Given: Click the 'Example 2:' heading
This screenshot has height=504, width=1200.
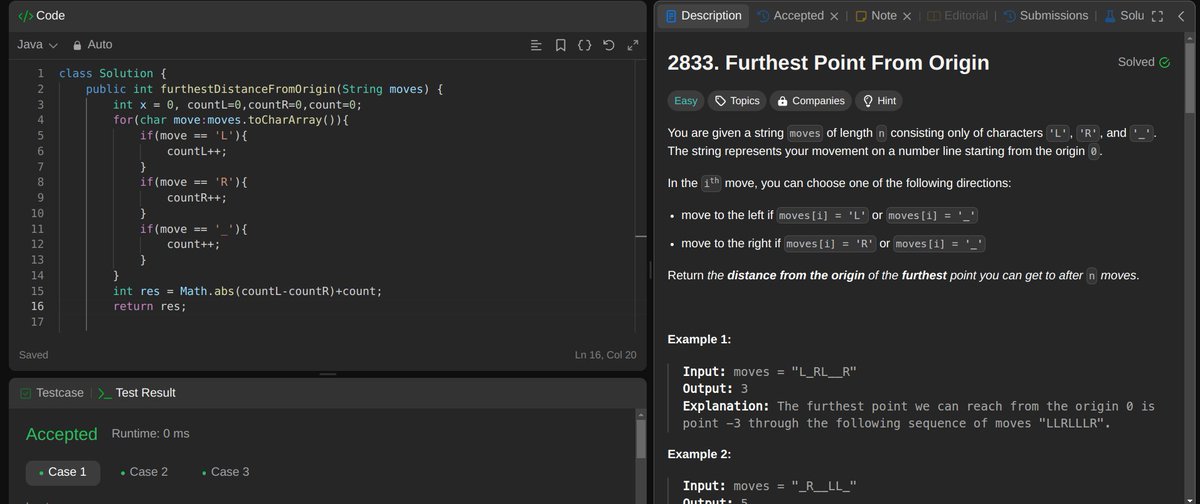Looking at the screenshot, I should coord(699,453).
